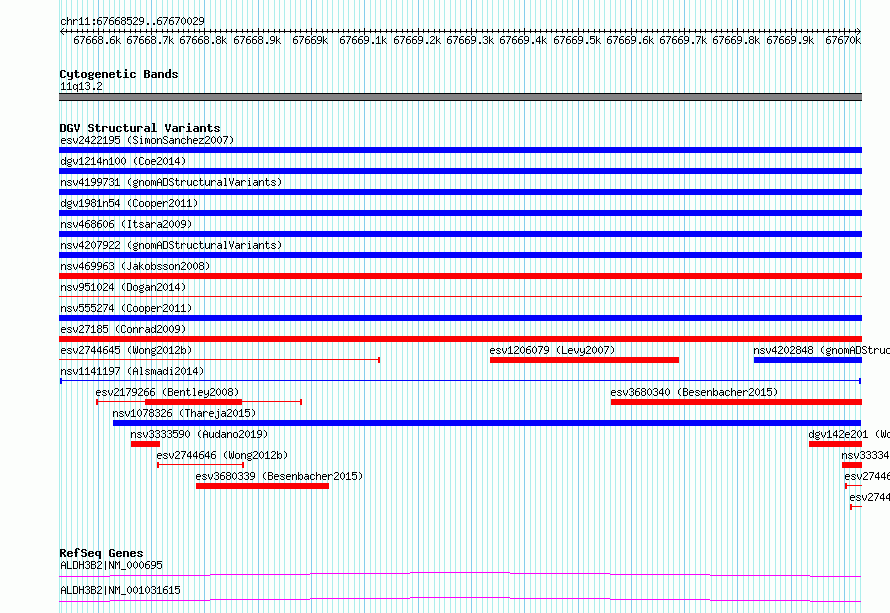Select the thin red esv2744646 variant line
Viewport: 890px width, 613px height.
(200, 465)
